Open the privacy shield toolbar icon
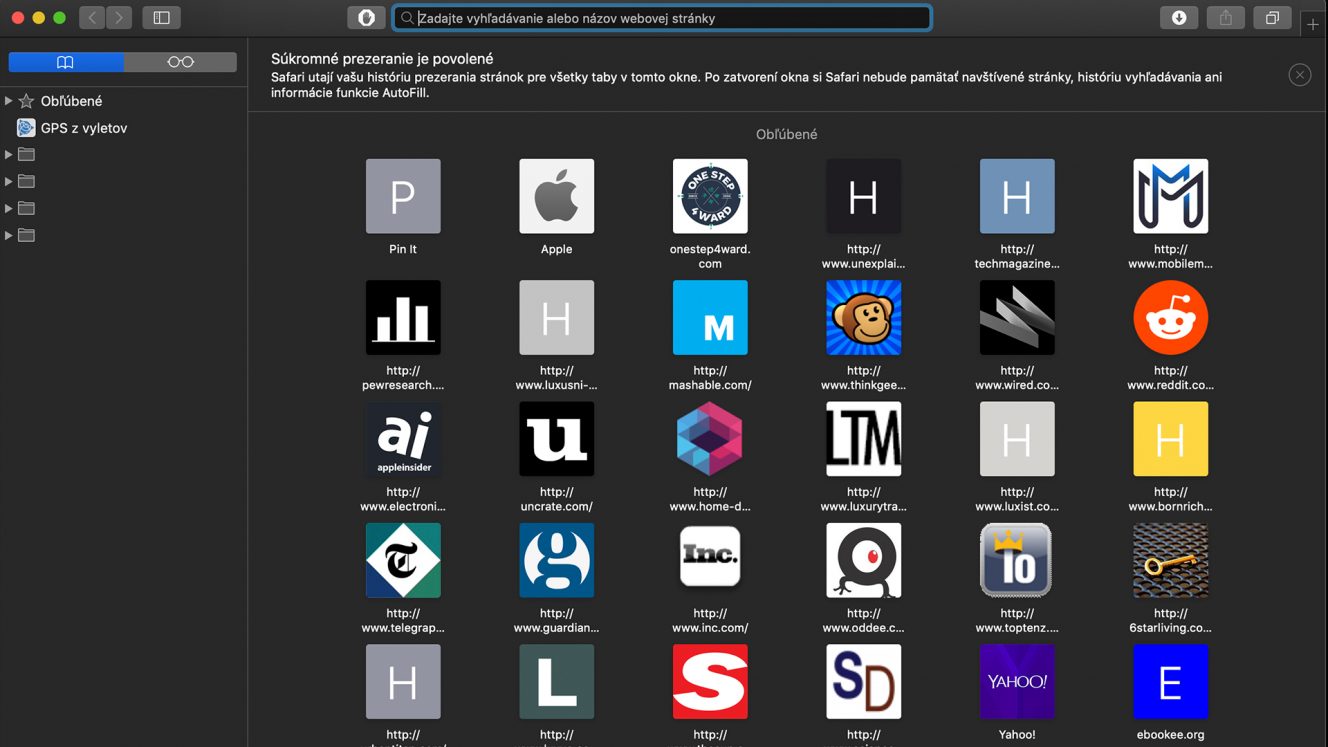 tap(366, 17)
